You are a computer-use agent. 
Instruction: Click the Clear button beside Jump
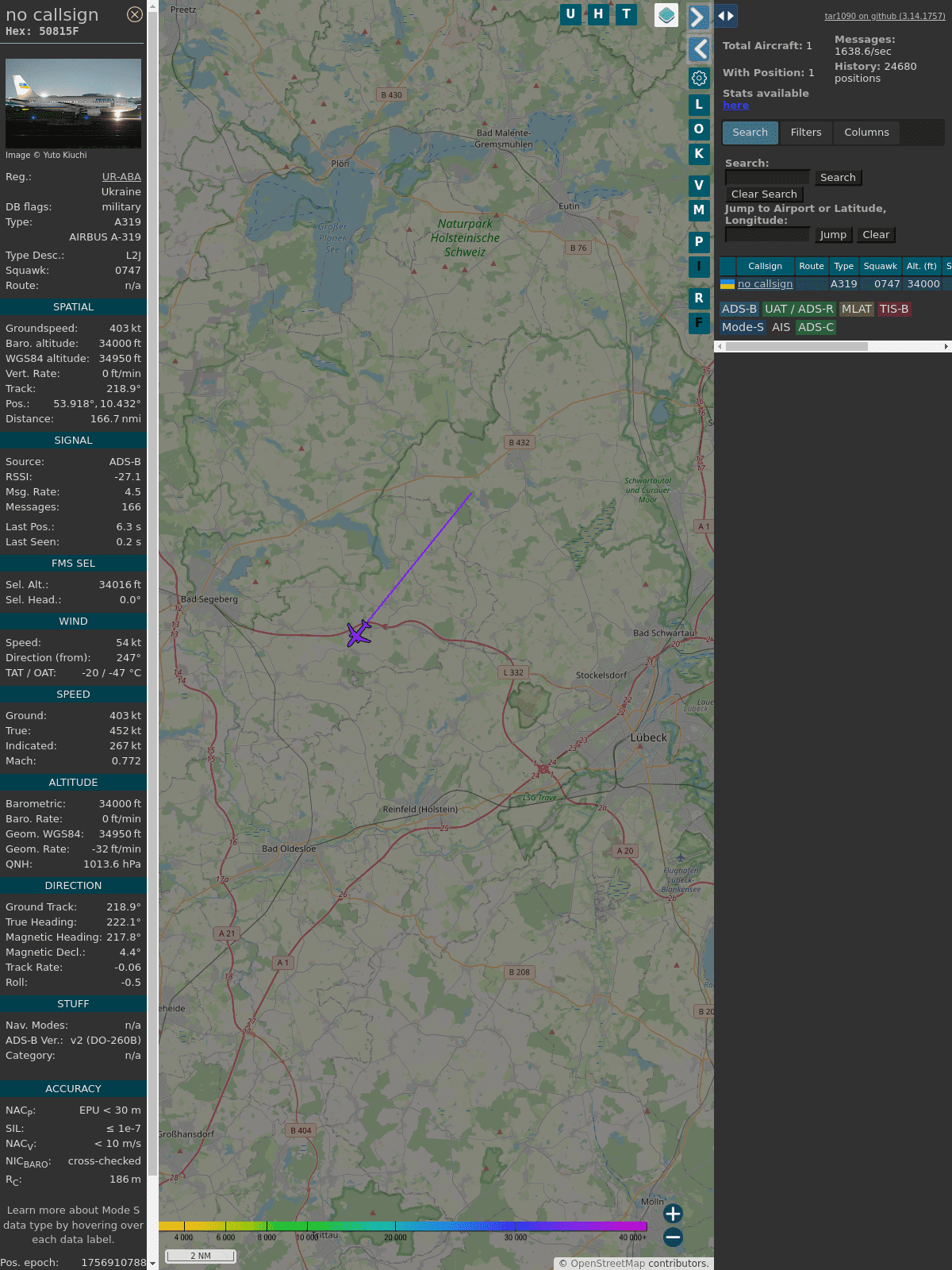(x=876, y=235)
